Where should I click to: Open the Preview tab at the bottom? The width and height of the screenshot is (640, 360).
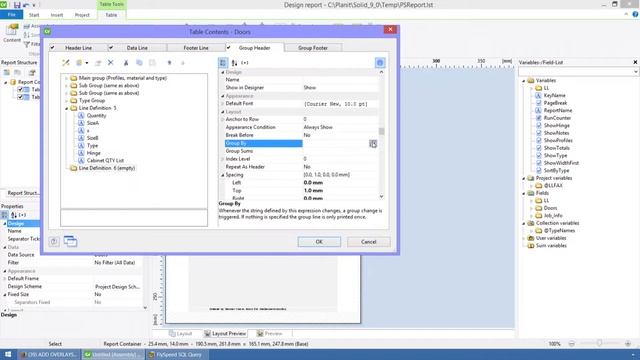point(270,333)
